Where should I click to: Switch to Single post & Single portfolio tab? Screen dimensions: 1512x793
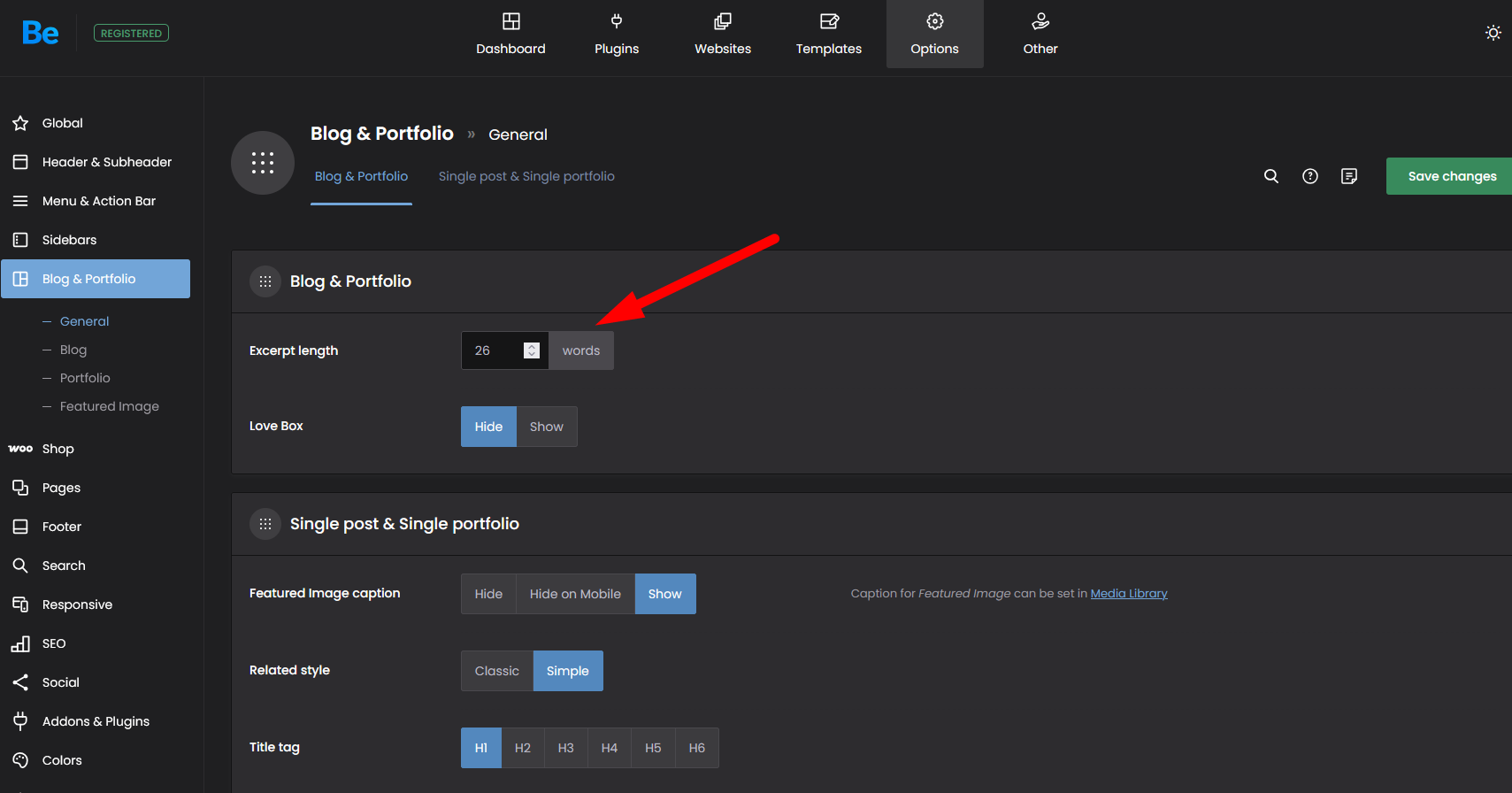click(x=526, y=176)
